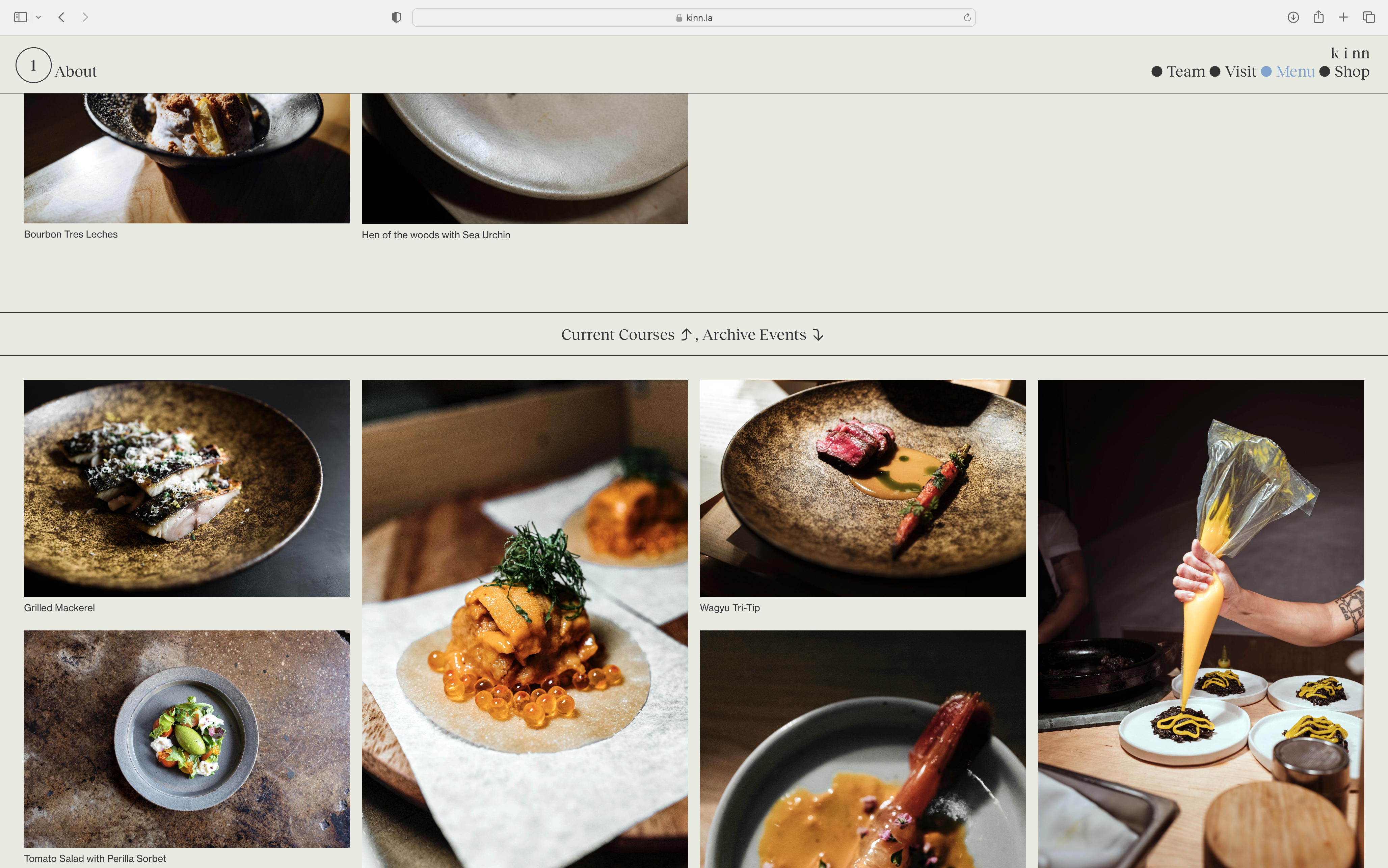Click the circled number 1 logo
Screen dimensions: 1388x868
click(x=33, y=65)
